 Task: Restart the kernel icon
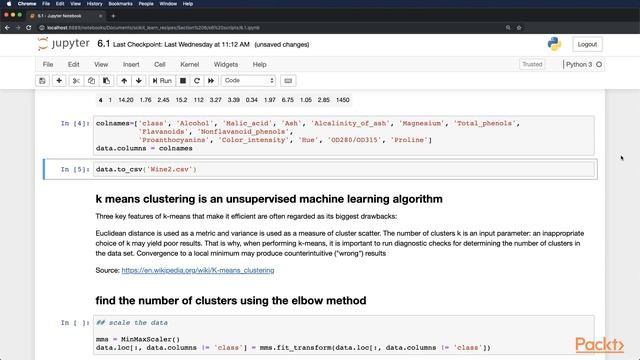coord(197,81)
